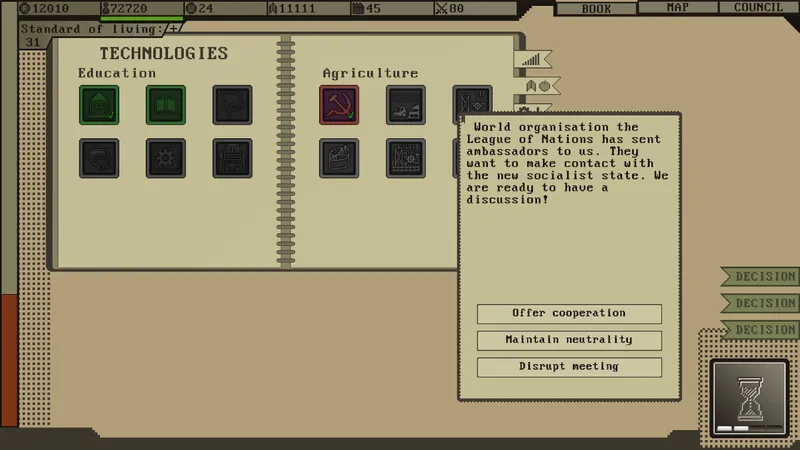Screen dimensions: 800x450
Task: Choose Maintain neutrality
Action: click(x=569, y=340)
